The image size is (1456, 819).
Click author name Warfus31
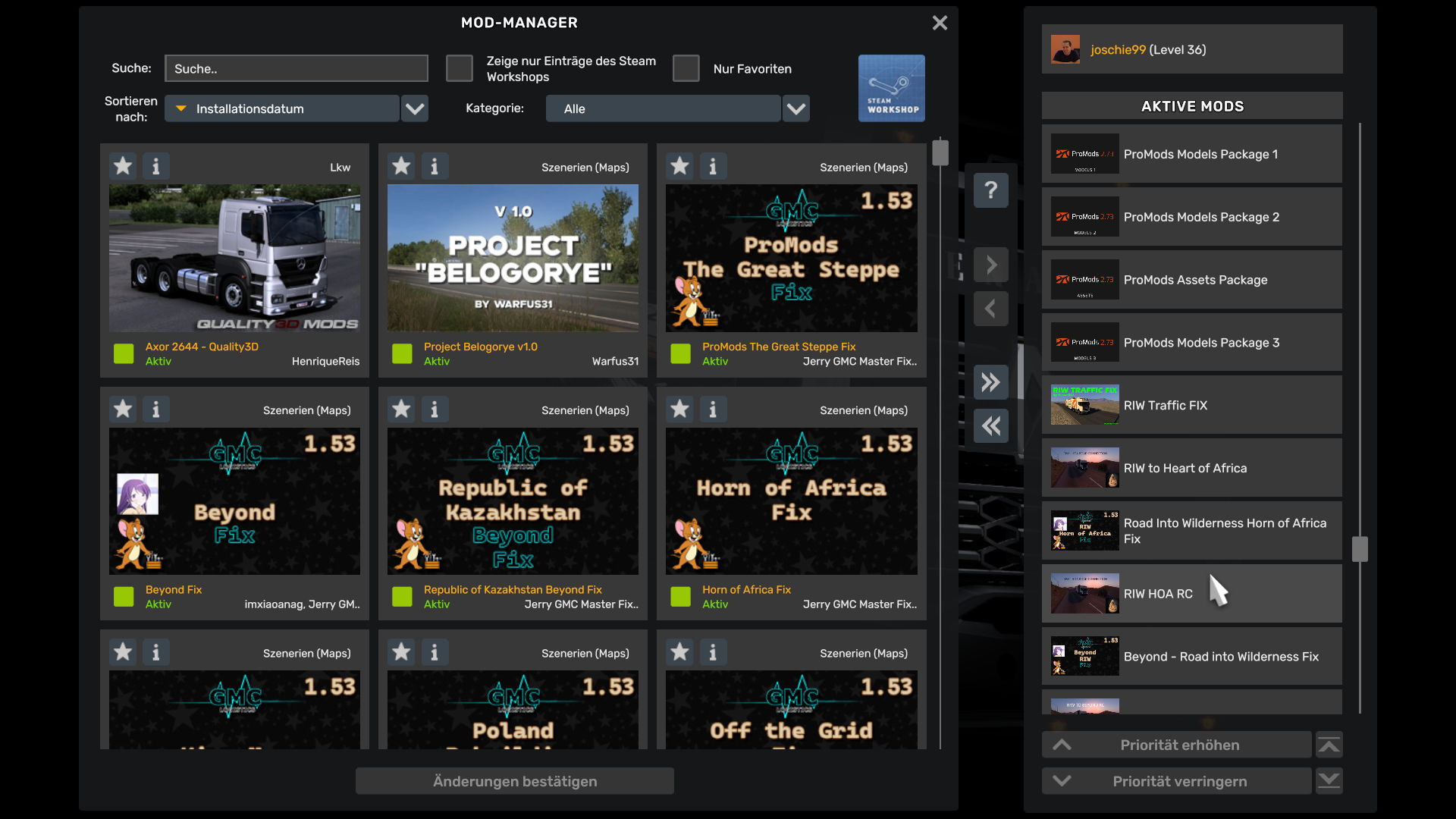(x=615, y=361)
